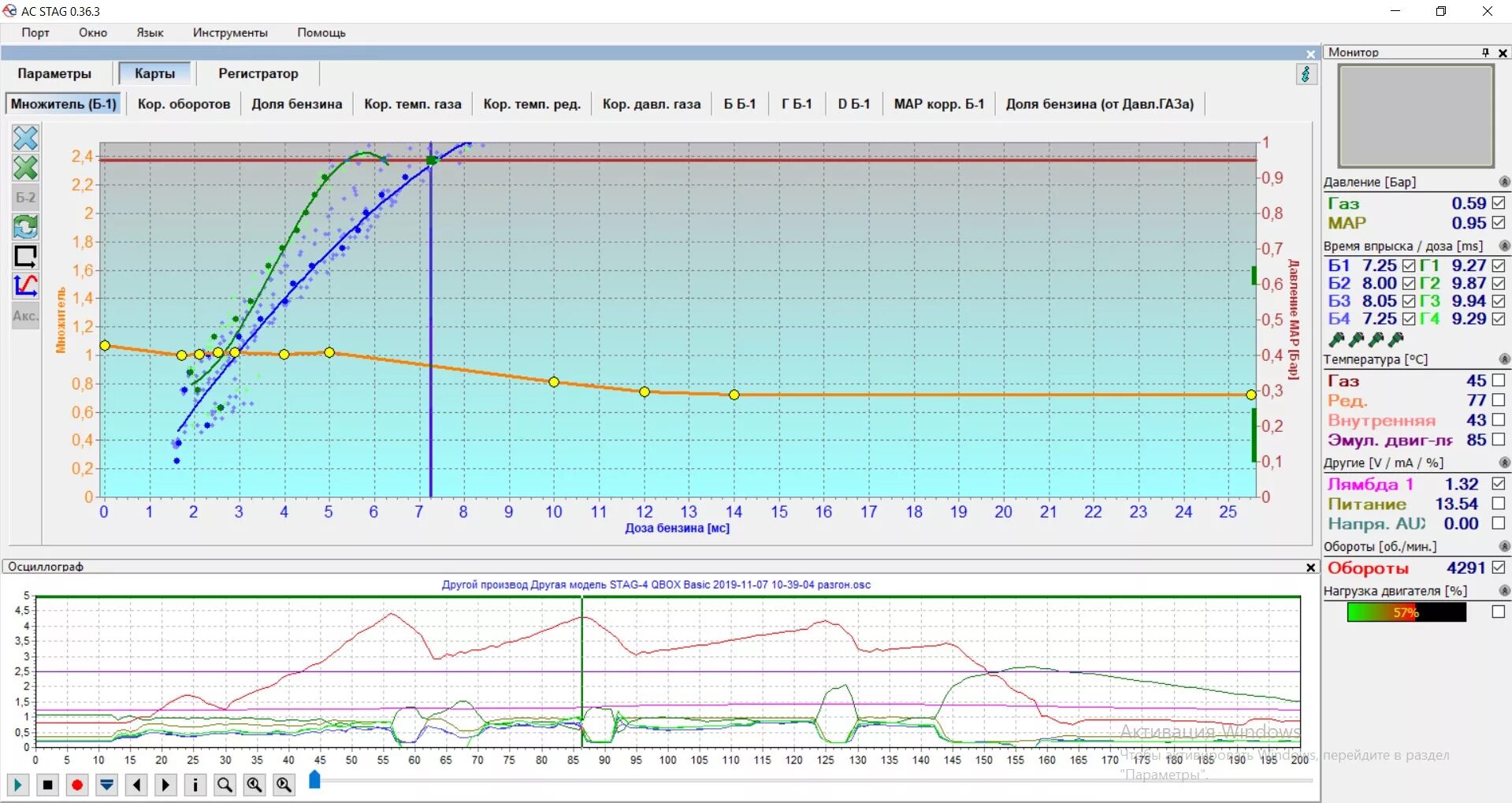Click the Акс. button in the map toolbar
1512x803 pixels.
click(x=25, y=315)
